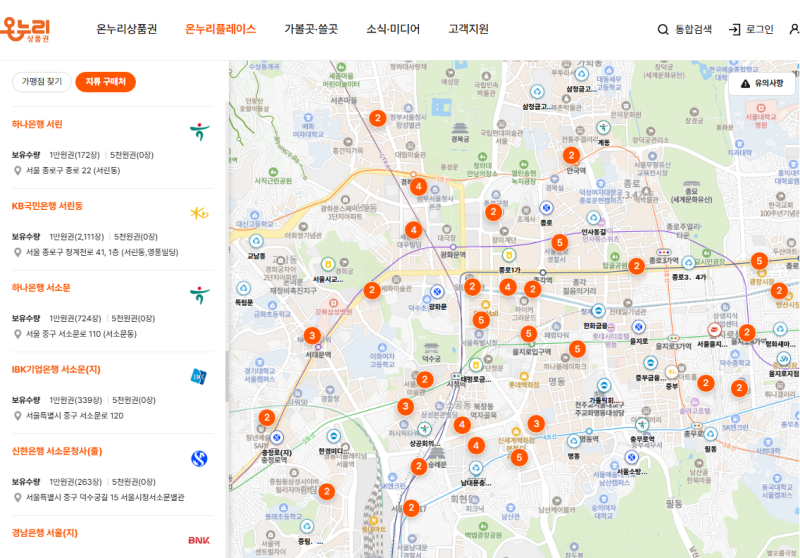Screen dimensions: 800x558
Task: Open the 신한은행 서소문청사(출) branch entry
Action: click(57, 451)
